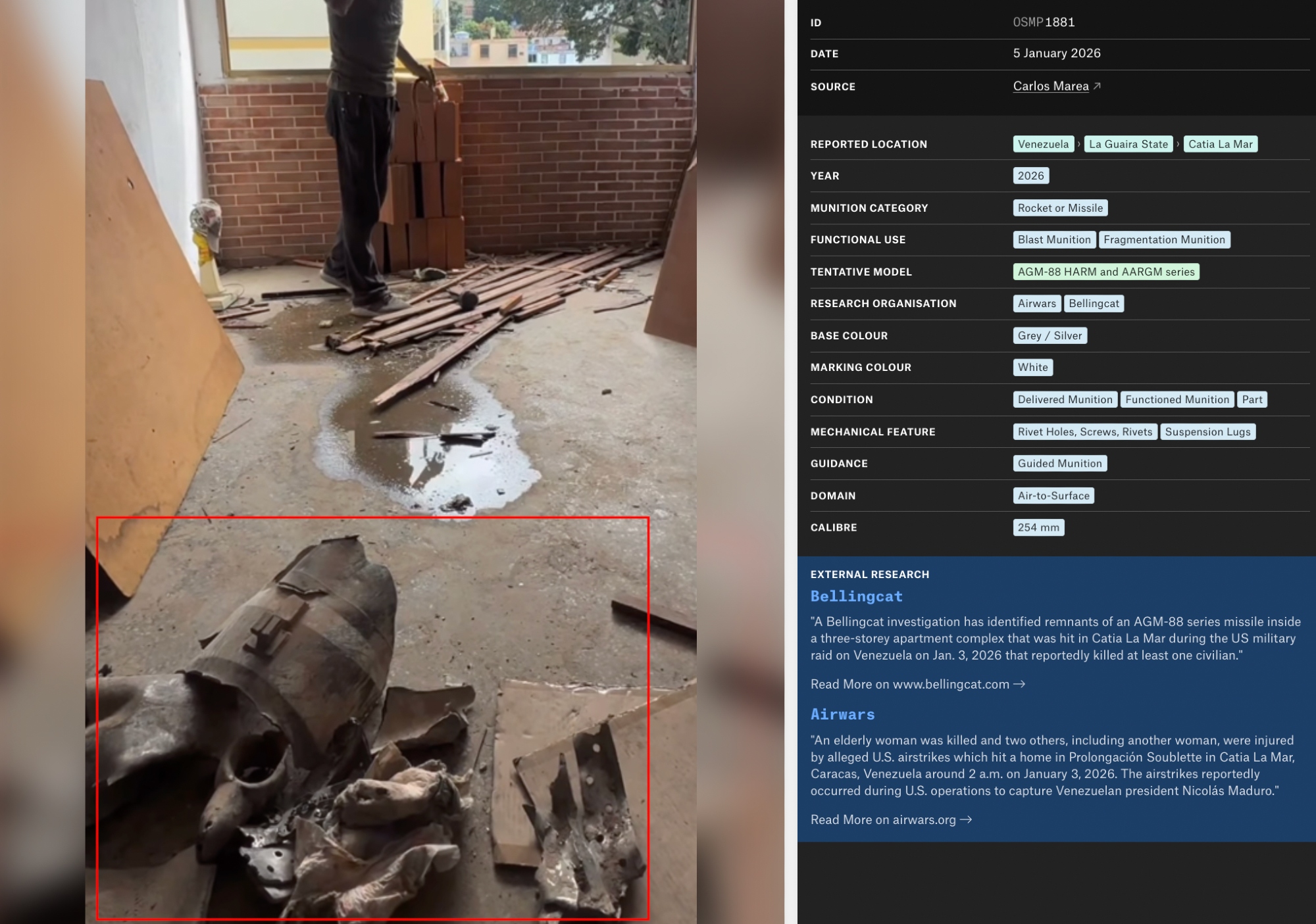Select the Venezuela location tag
1316x924 pixels.
click(1043, 144)
